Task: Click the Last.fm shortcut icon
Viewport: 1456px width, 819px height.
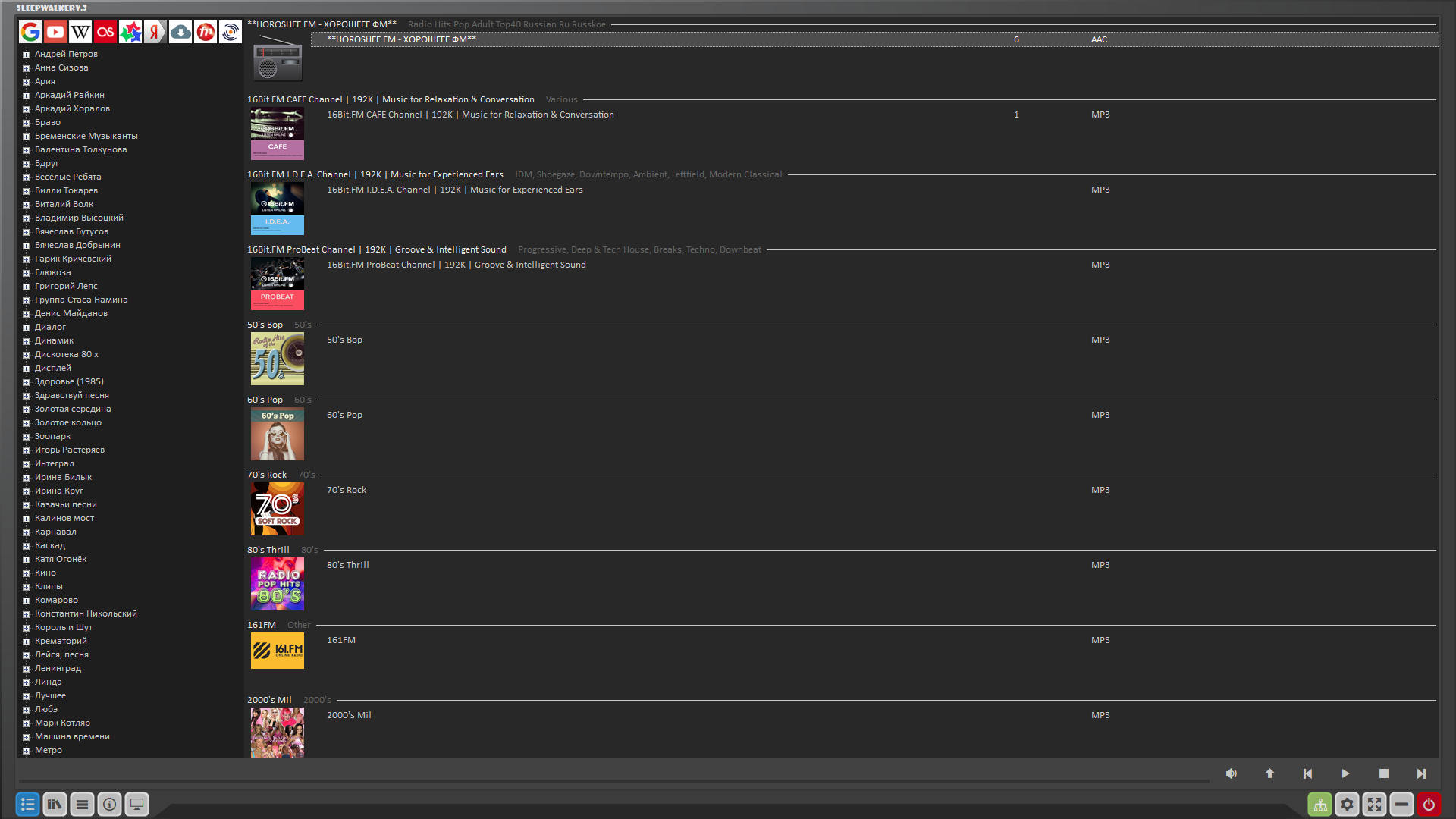Action: 105,32
